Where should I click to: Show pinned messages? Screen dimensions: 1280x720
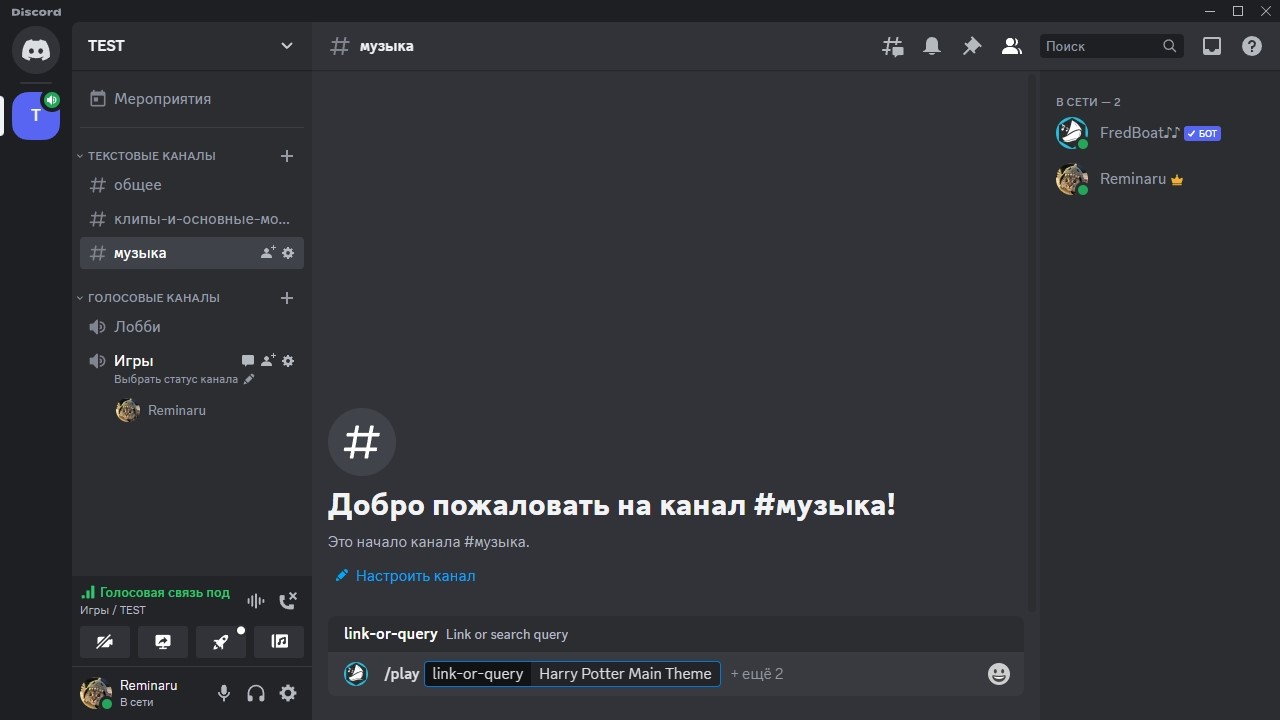point(972,46)
